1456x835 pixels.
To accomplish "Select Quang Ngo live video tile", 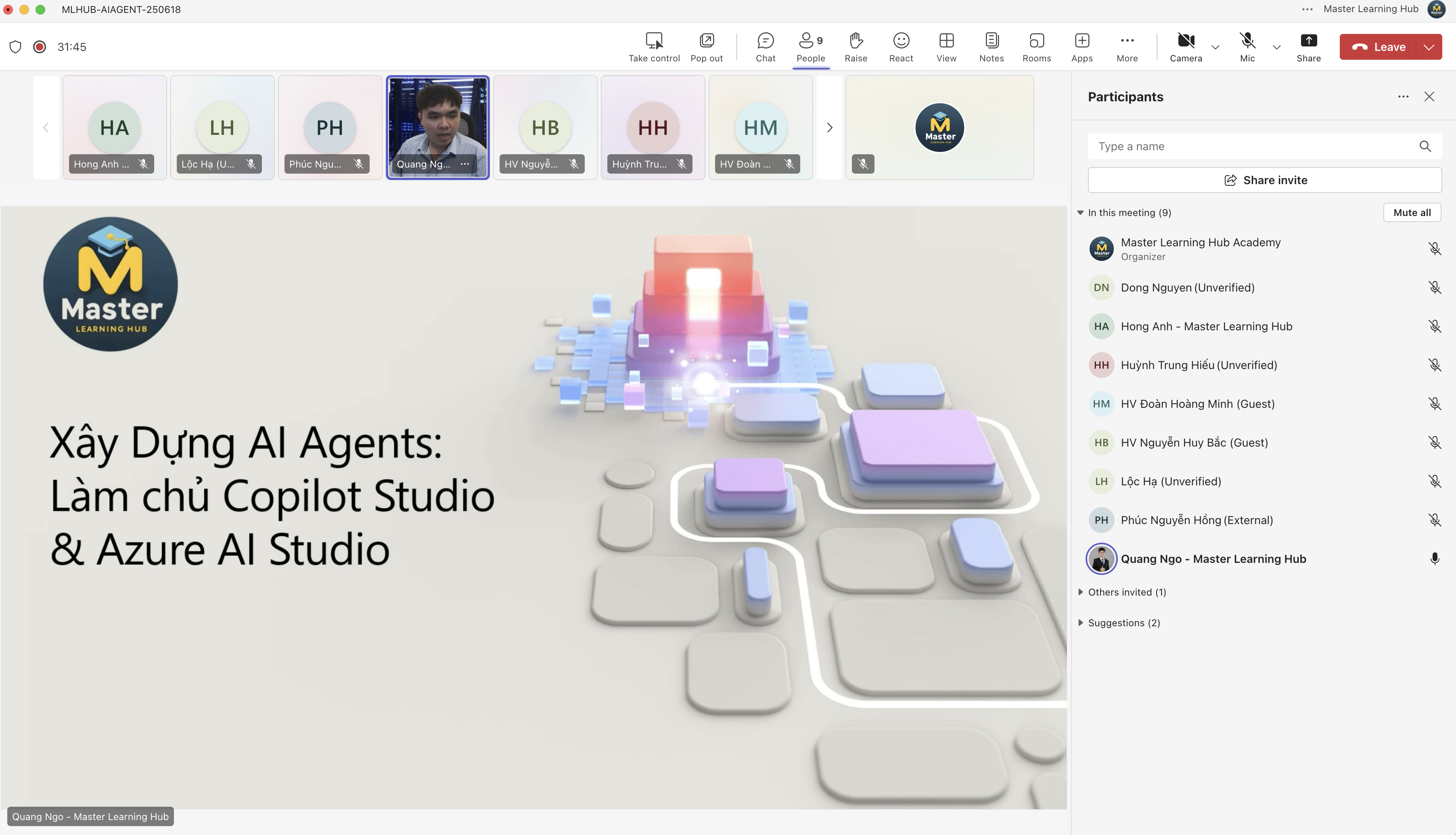I will pos(438,127).
